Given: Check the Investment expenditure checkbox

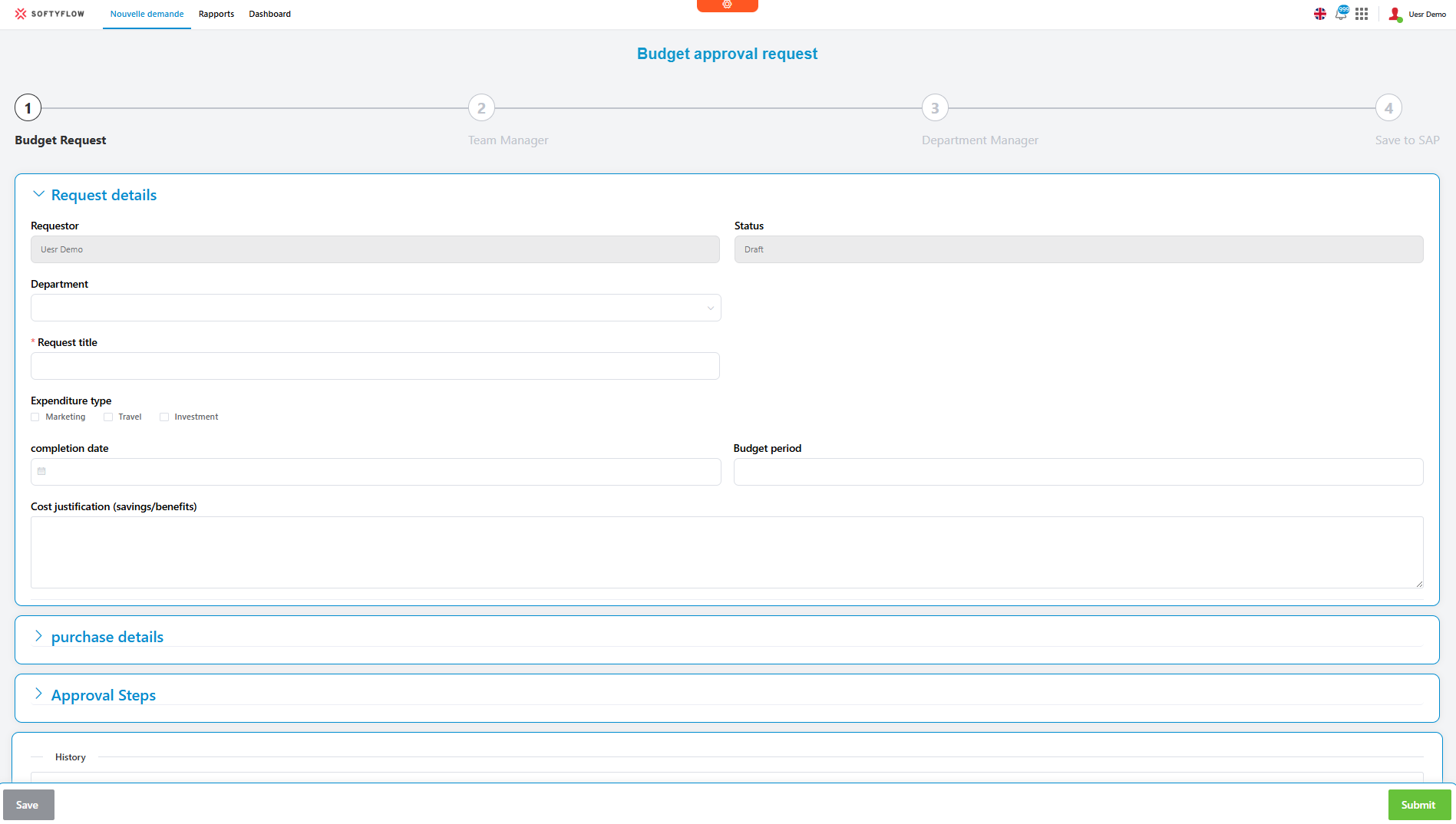Looking at the screenshot, I should [164, 417].
